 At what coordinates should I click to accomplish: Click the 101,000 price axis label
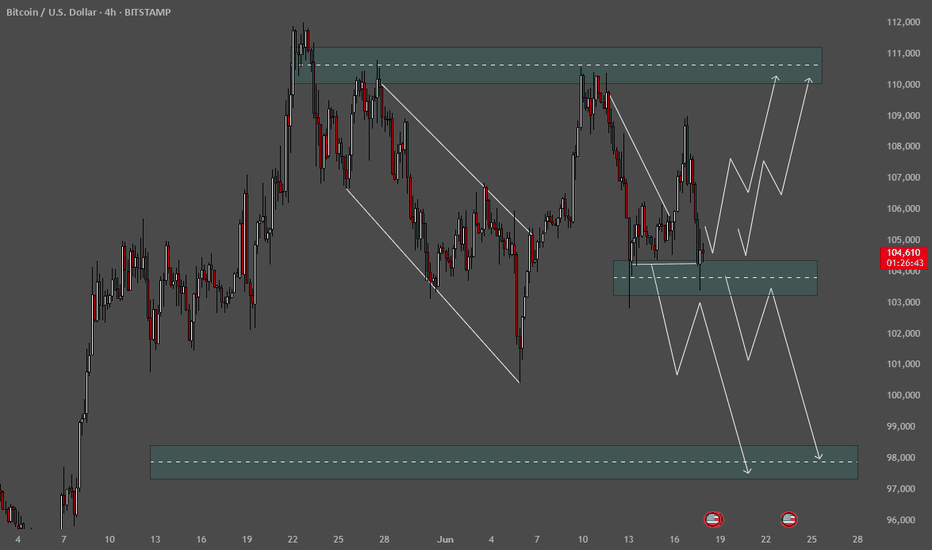903,364
